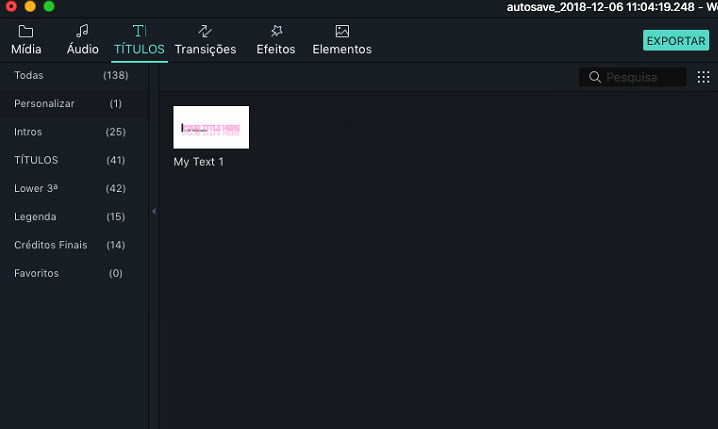Select the TÍTULOS text icon
Viewport: 718px width, 429px height.
pos(139,31)
